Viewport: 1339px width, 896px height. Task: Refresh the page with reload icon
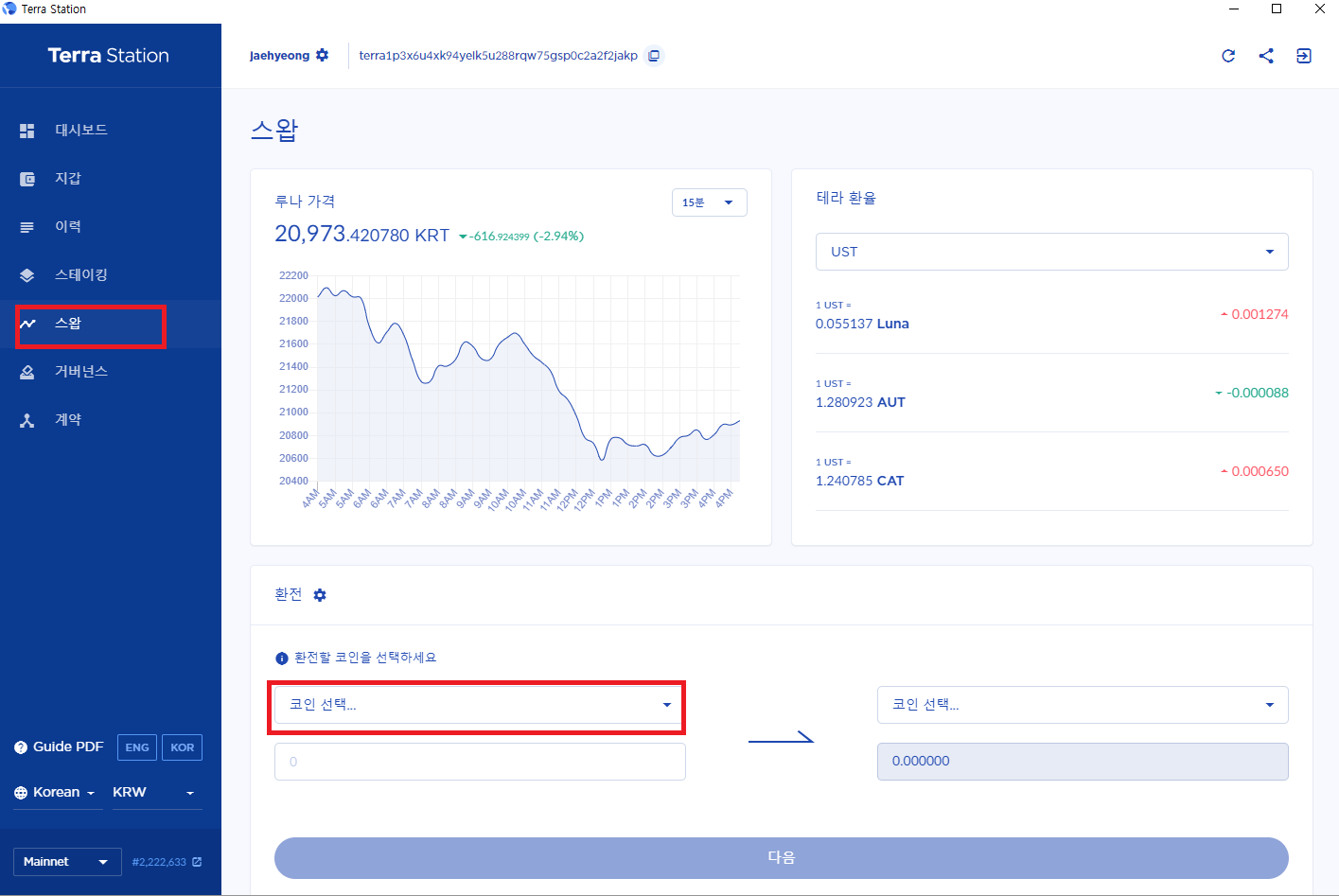1228,56
